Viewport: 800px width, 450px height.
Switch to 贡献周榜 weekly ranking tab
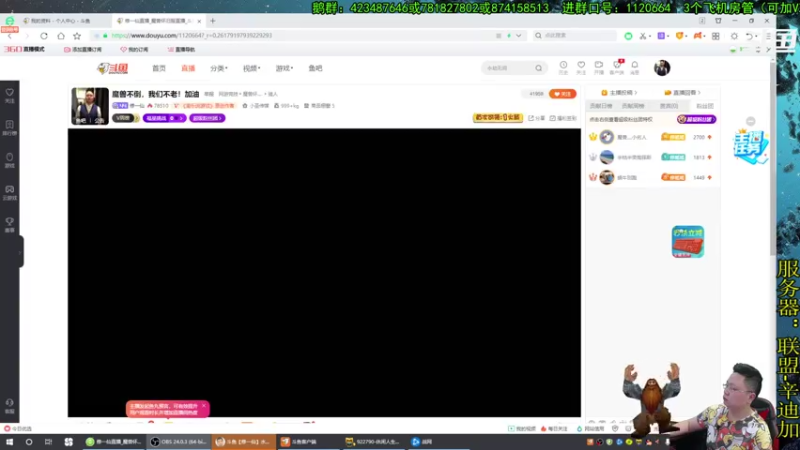pyautogui.click(x=633, y=106)
